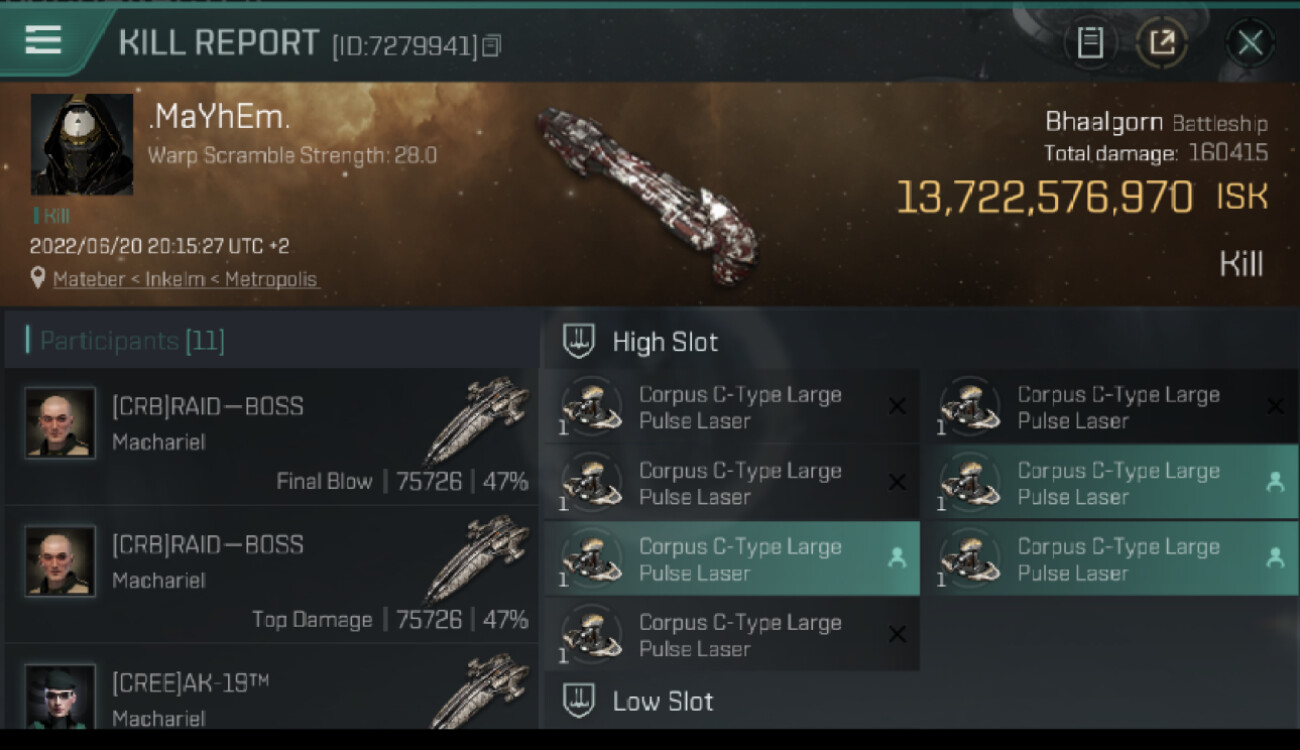
Task: Open the hamburger main menu
Action: point(43,40)
